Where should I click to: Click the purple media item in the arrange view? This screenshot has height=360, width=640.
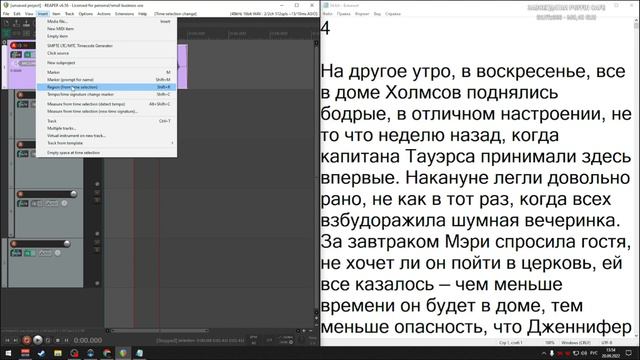[x=182, y=67]
